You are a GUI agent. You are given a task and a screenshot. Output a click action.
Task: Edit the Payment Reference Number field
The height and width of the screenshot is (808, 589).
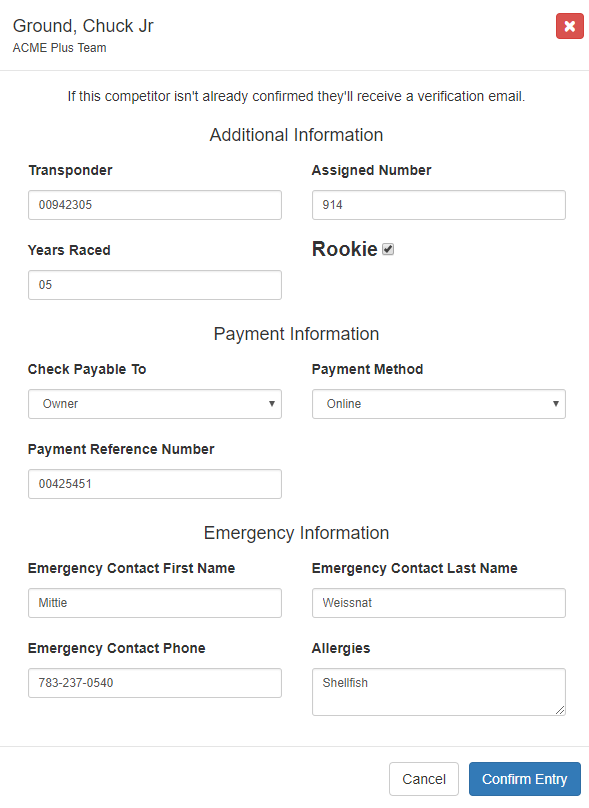155,484
